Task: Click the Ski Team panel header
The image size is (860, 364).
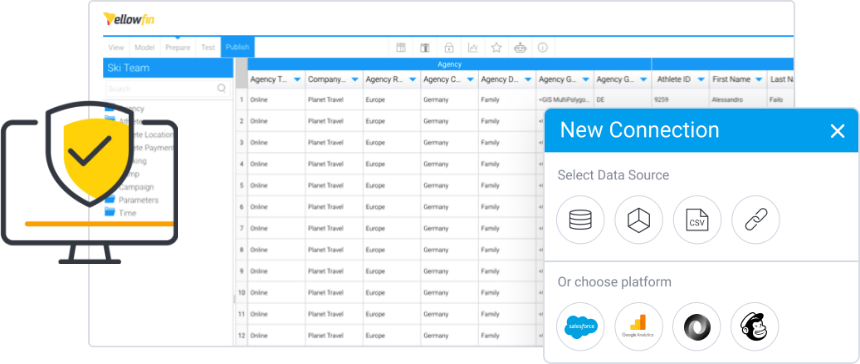Action: pyautogui.click(x=168, y=68)
